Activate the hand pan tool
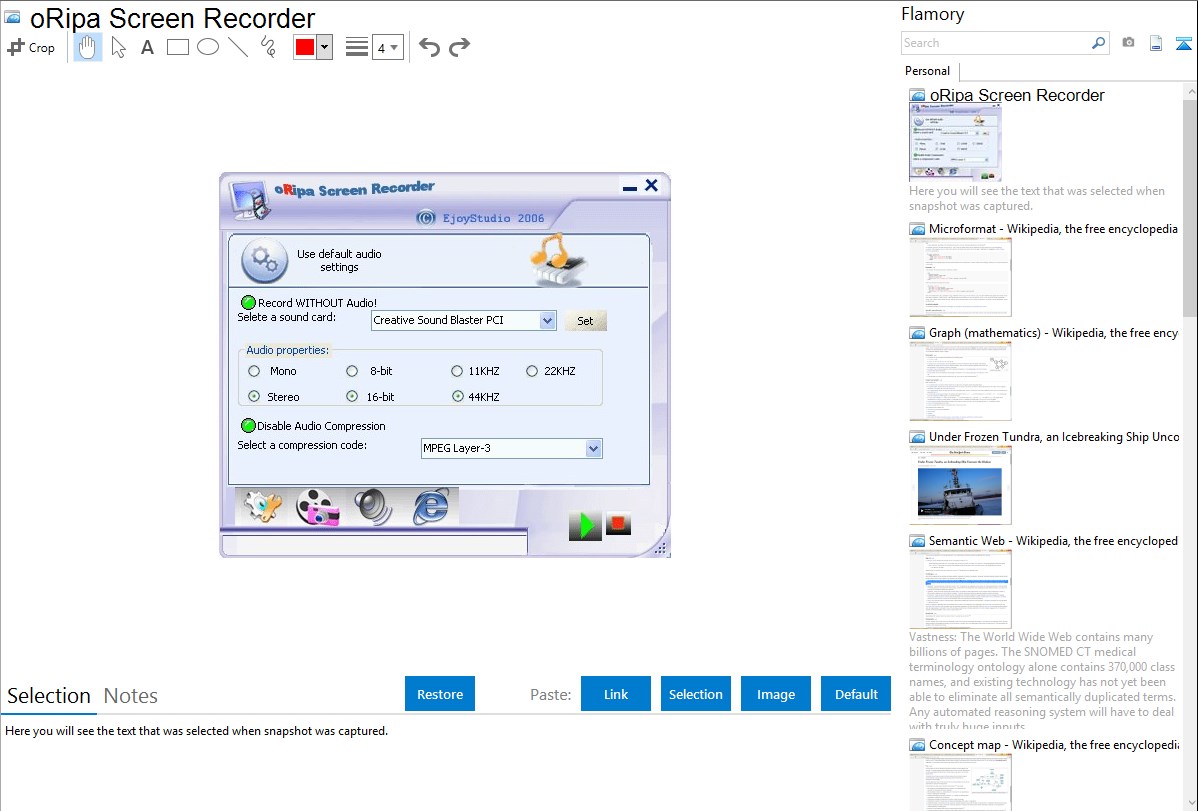The image size is (1198, 811). tap(88, 47)
